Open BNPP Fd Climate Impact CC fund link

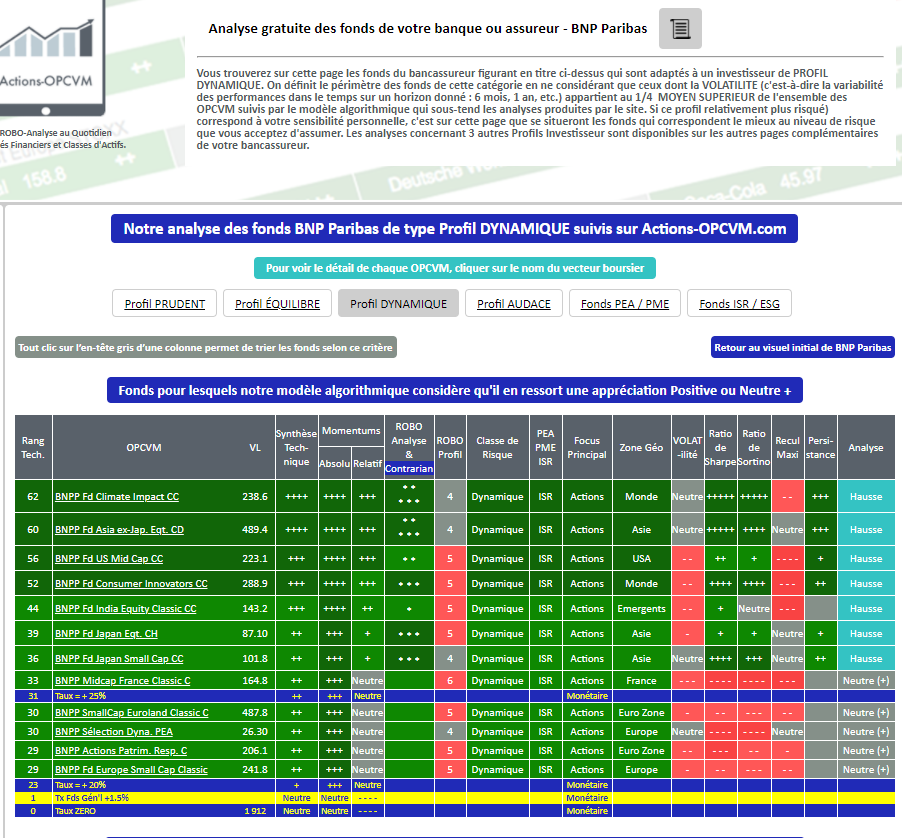pyautogui.click(x=117, y=496)
